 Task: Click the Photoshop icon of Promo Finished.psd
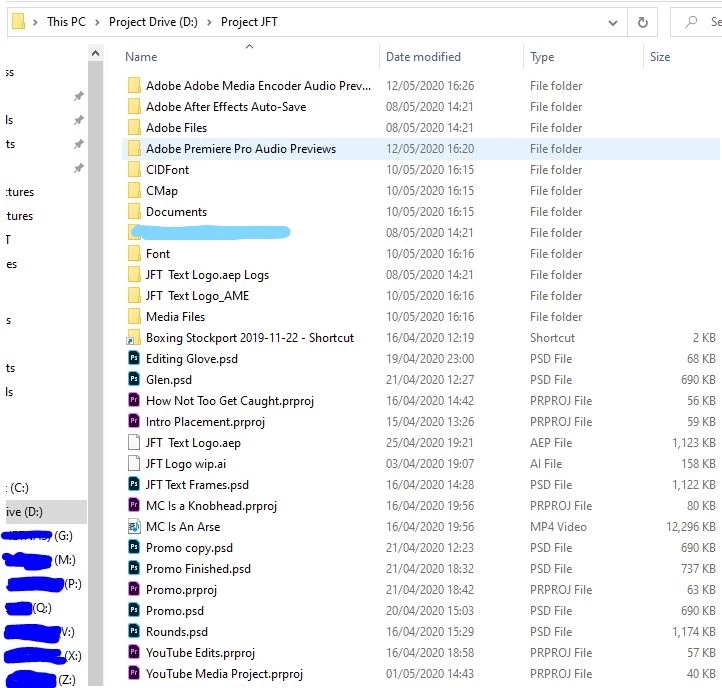tap(134, 568)
